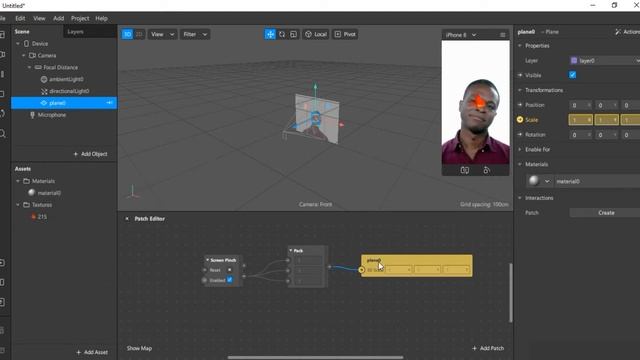
Task: Click Create patch button under Interactions
Action: coord(606,213)
